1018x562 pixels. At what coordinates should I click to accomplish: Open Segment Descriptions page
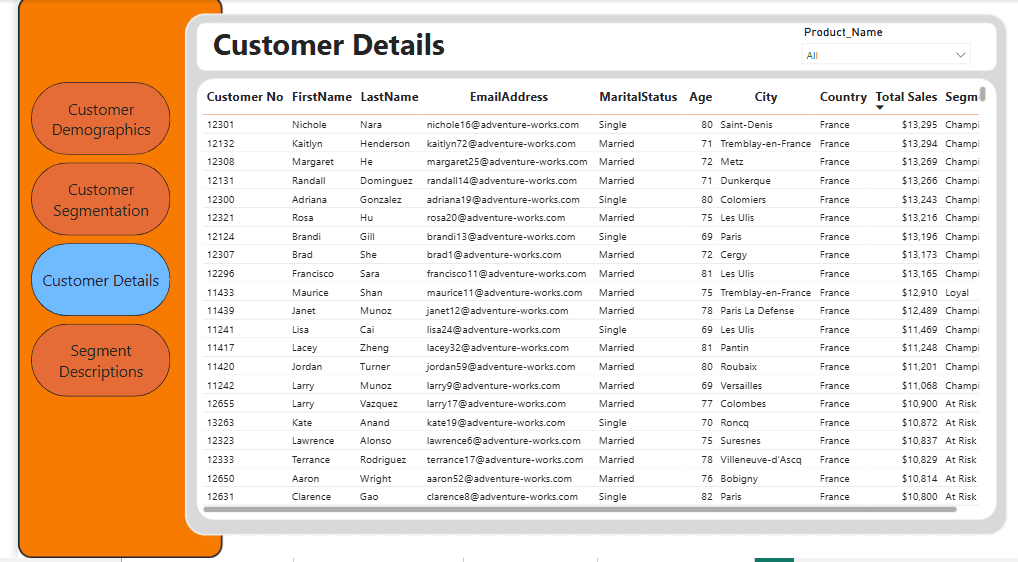coord(101,360)
